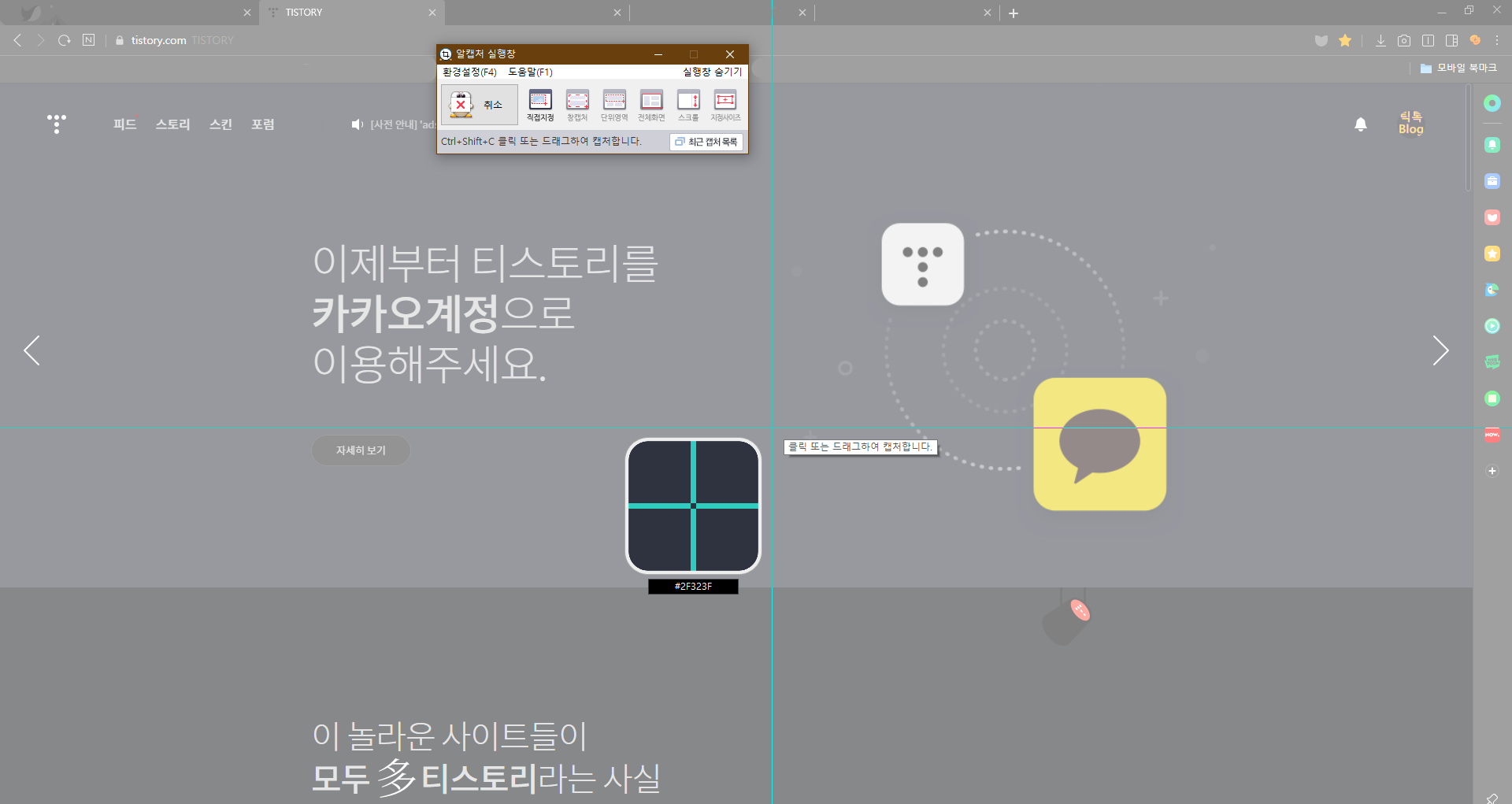Advance the carousel with the right arrow
Viewport: 1512px width, 804px height.
click(1441, 350)
